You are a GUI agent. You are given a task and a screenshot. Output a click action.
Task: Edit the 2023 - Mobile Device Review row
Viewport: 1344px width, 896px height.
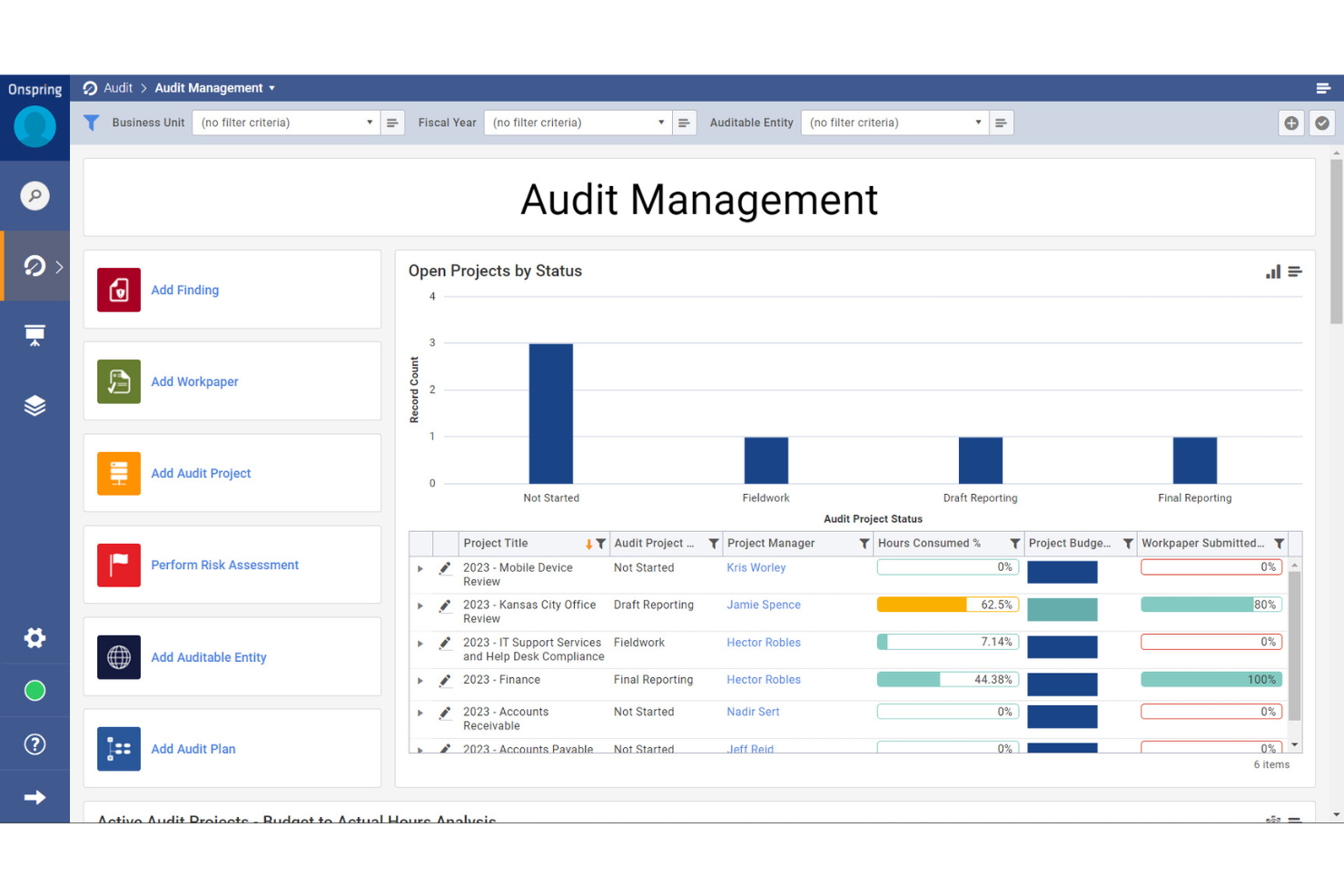click(x=445, y=568)
